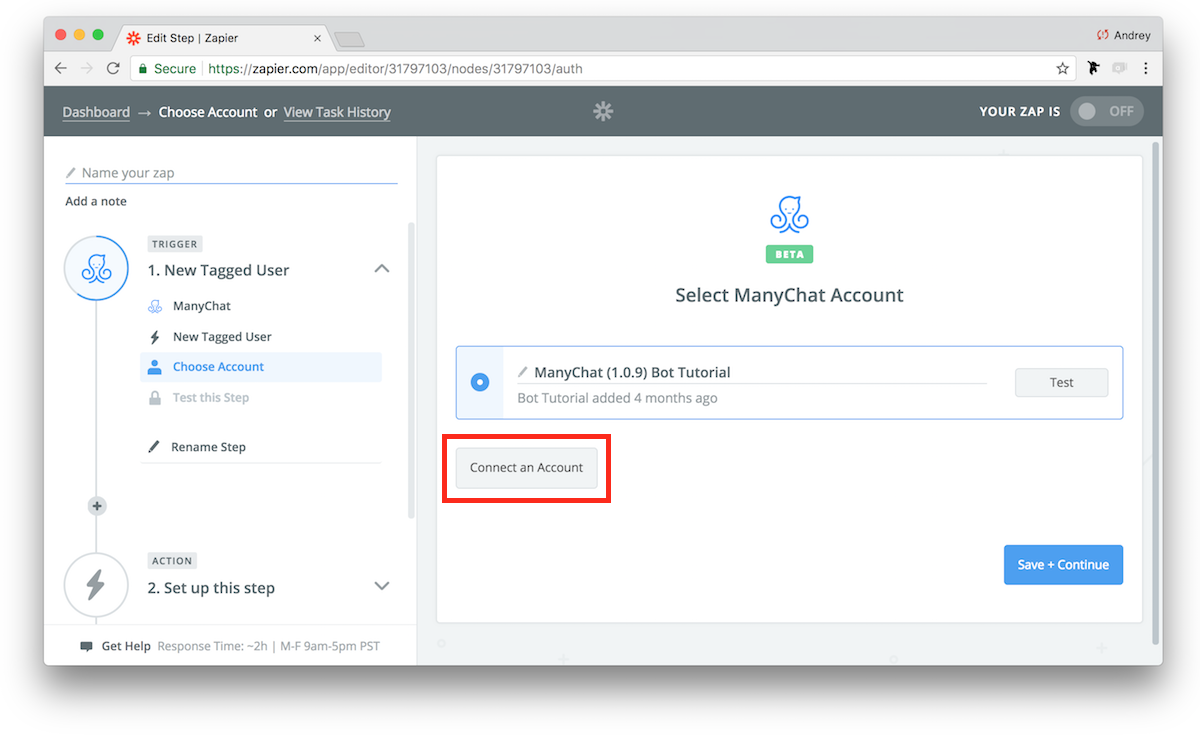
Task: Toggle the zap ON/OFF switch
Action: coord(1106,111)
